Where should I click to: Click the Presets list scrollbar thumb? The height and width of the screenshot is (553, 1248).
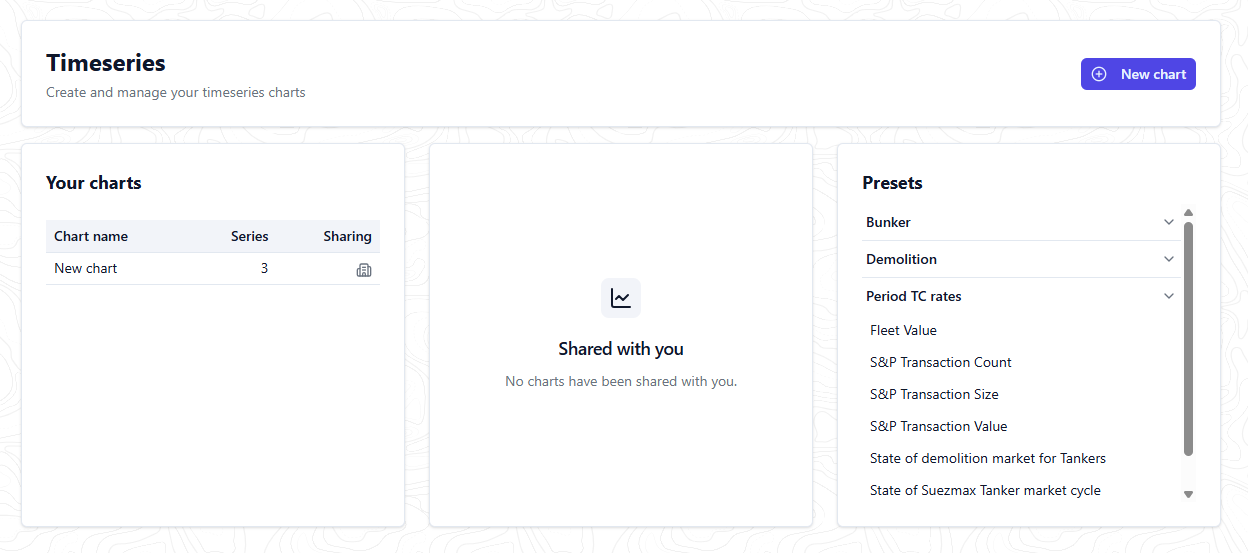(1188, 339)
